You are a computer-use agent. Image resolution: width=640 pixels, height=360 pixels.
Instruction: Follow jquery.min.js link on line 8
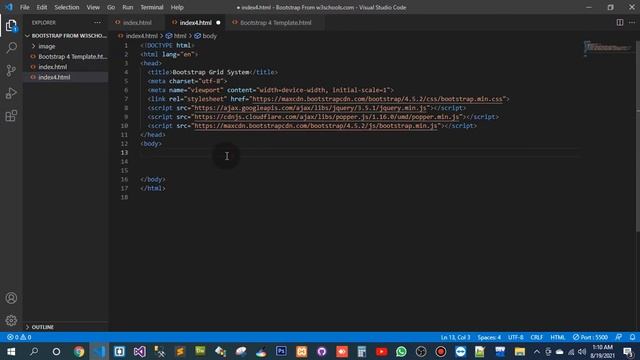coord(311,108)
